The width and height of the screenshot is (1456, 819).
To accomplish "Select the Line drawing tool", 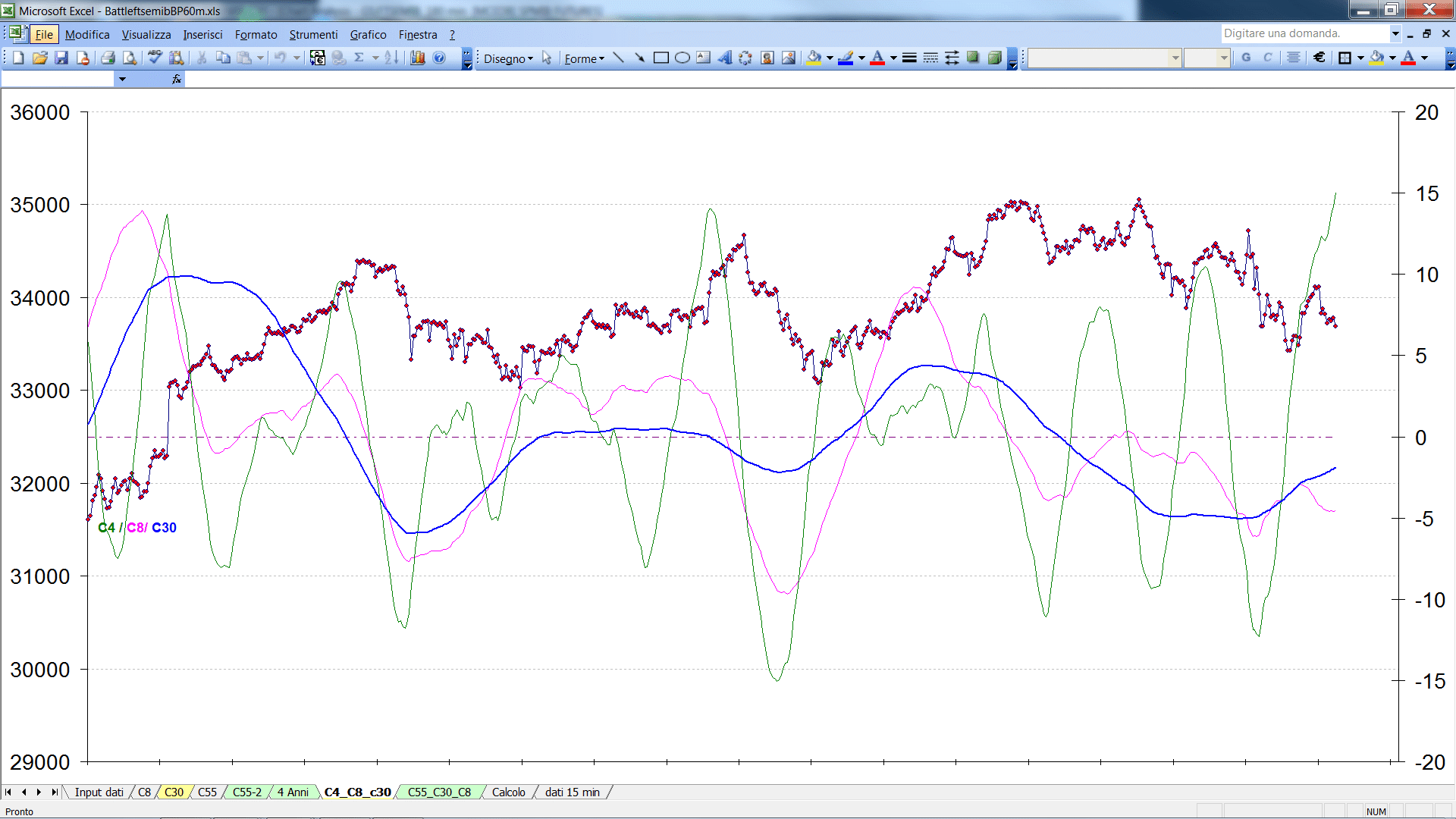I will tap(619, 58).
